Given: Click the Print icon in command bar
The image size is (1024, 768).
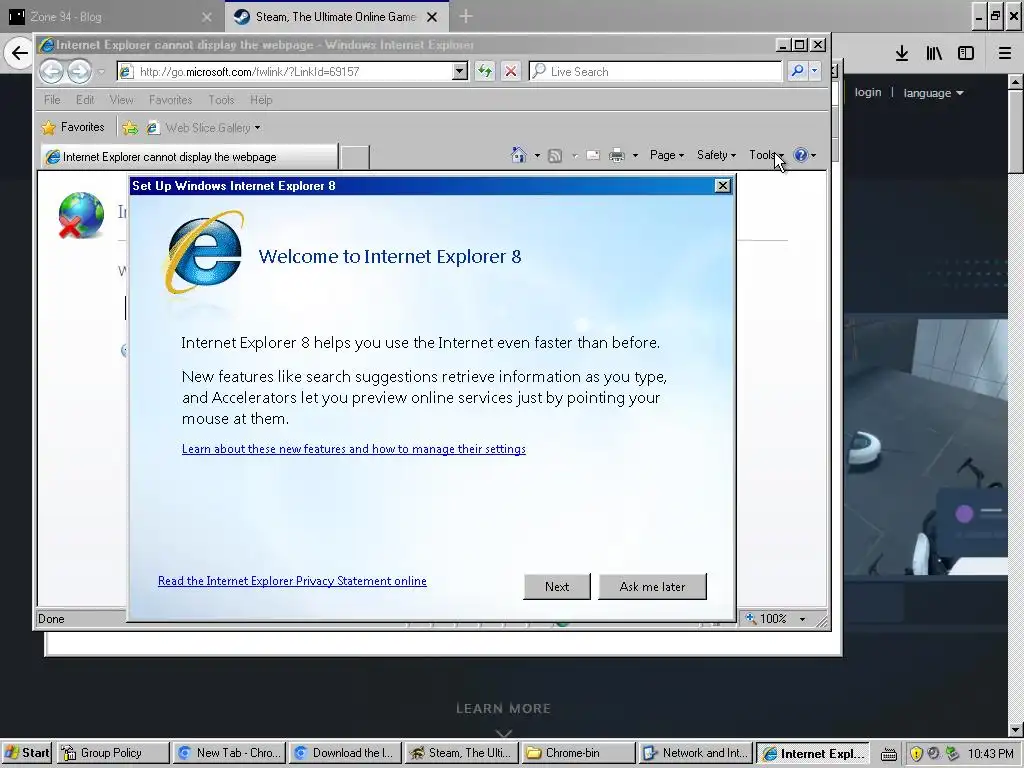Looking at the screenshot, I should click(x=616, y=155).
